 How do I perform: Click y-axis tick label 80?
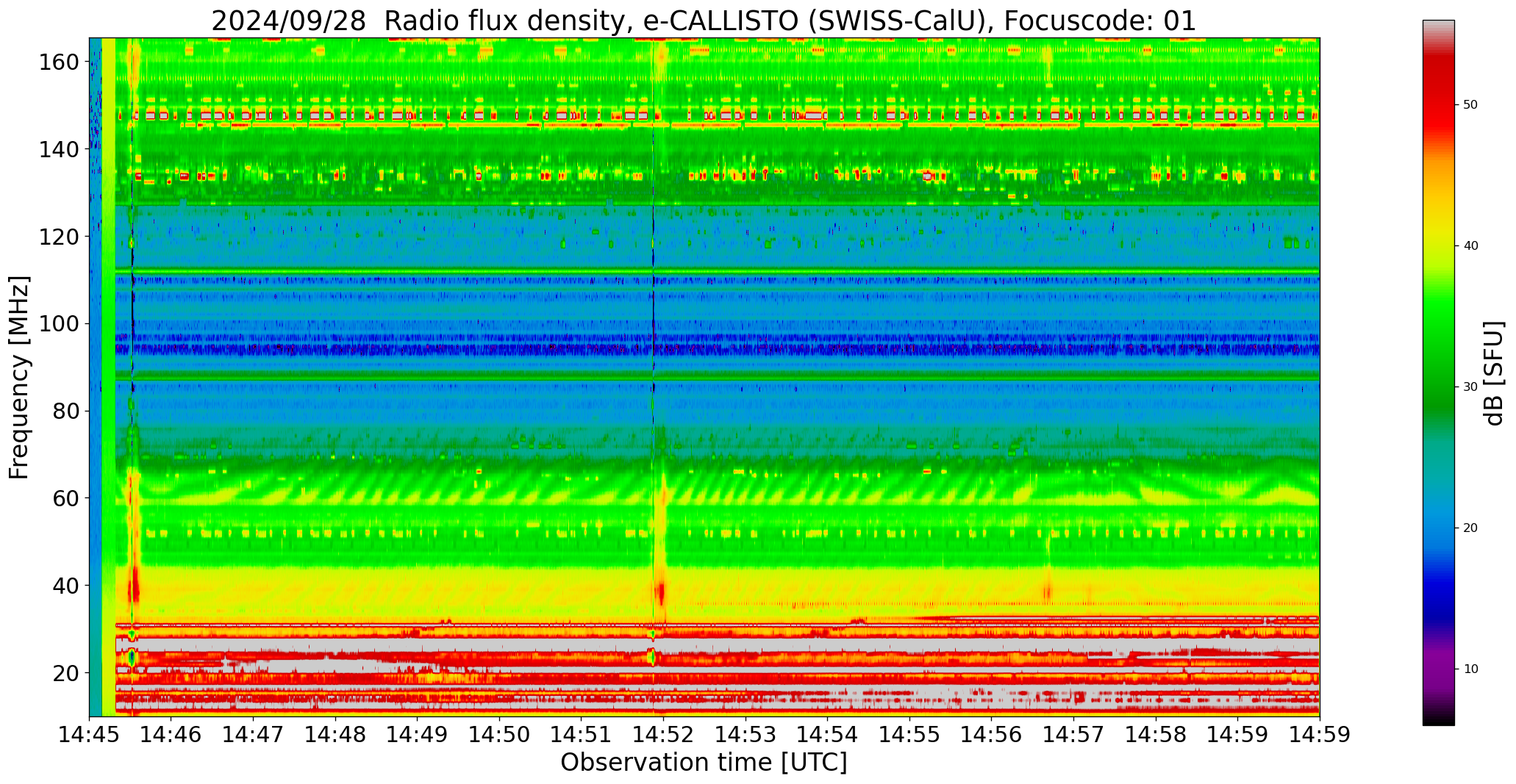tap(66, 411)
